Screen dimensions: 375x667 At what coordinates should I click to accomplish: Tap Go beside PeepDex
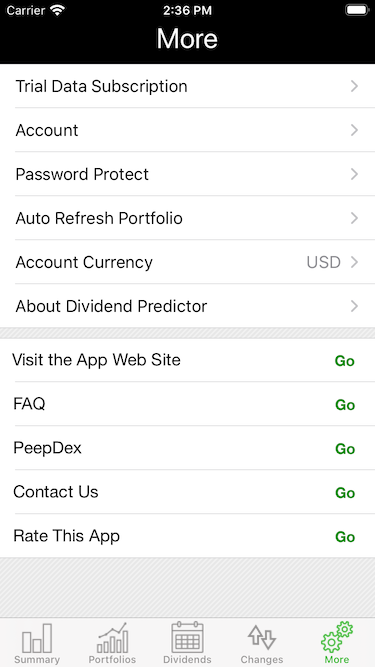tap(345, 449)
